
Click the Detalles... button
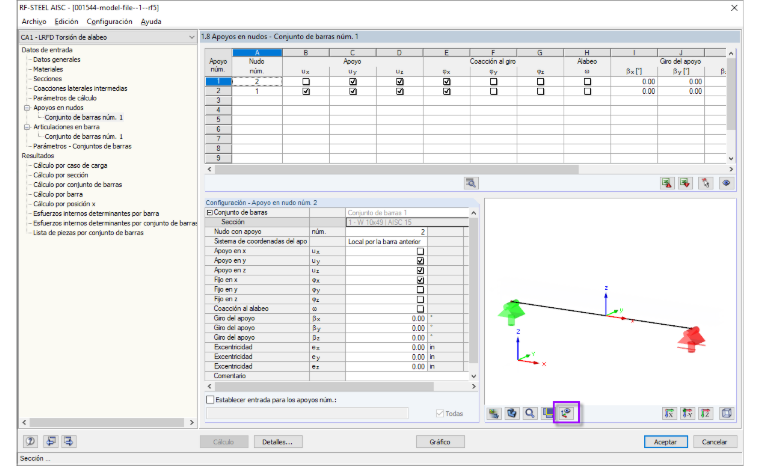pos(278,442)
